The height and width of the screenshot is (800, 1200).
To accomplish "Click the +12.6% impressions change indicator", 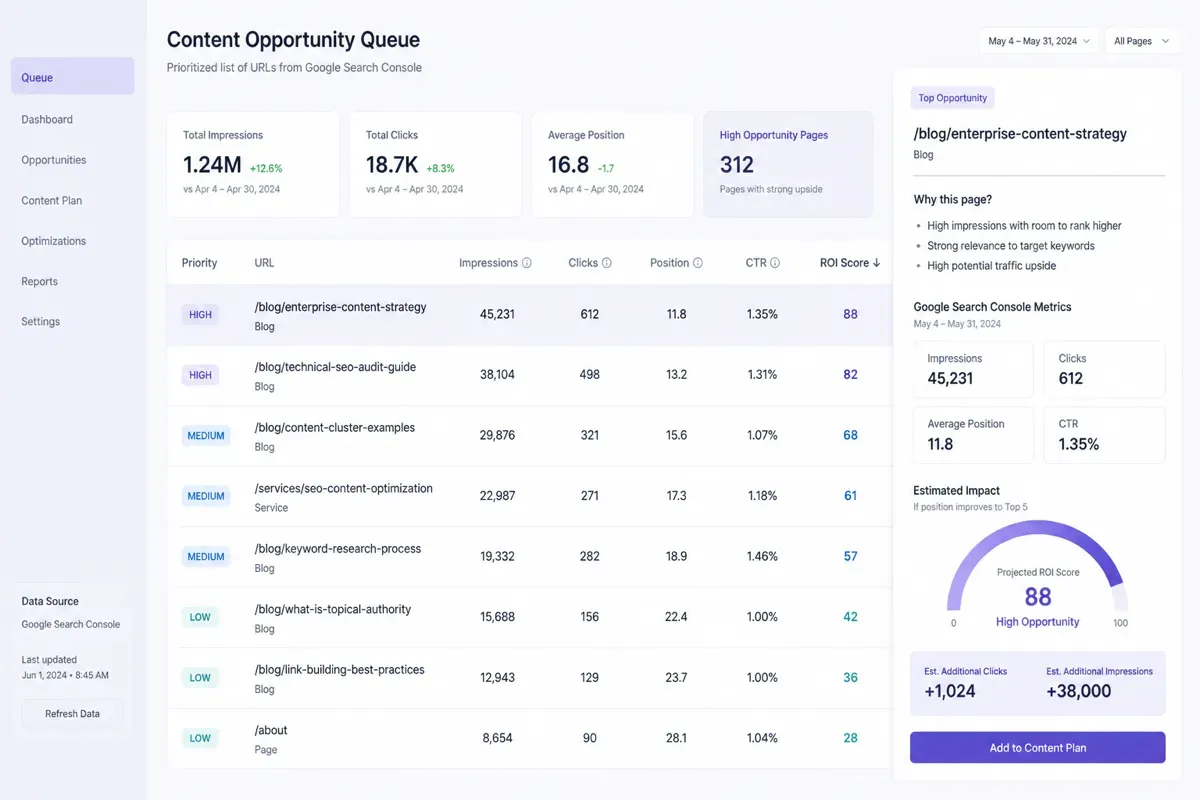I will tap(266, 168).
